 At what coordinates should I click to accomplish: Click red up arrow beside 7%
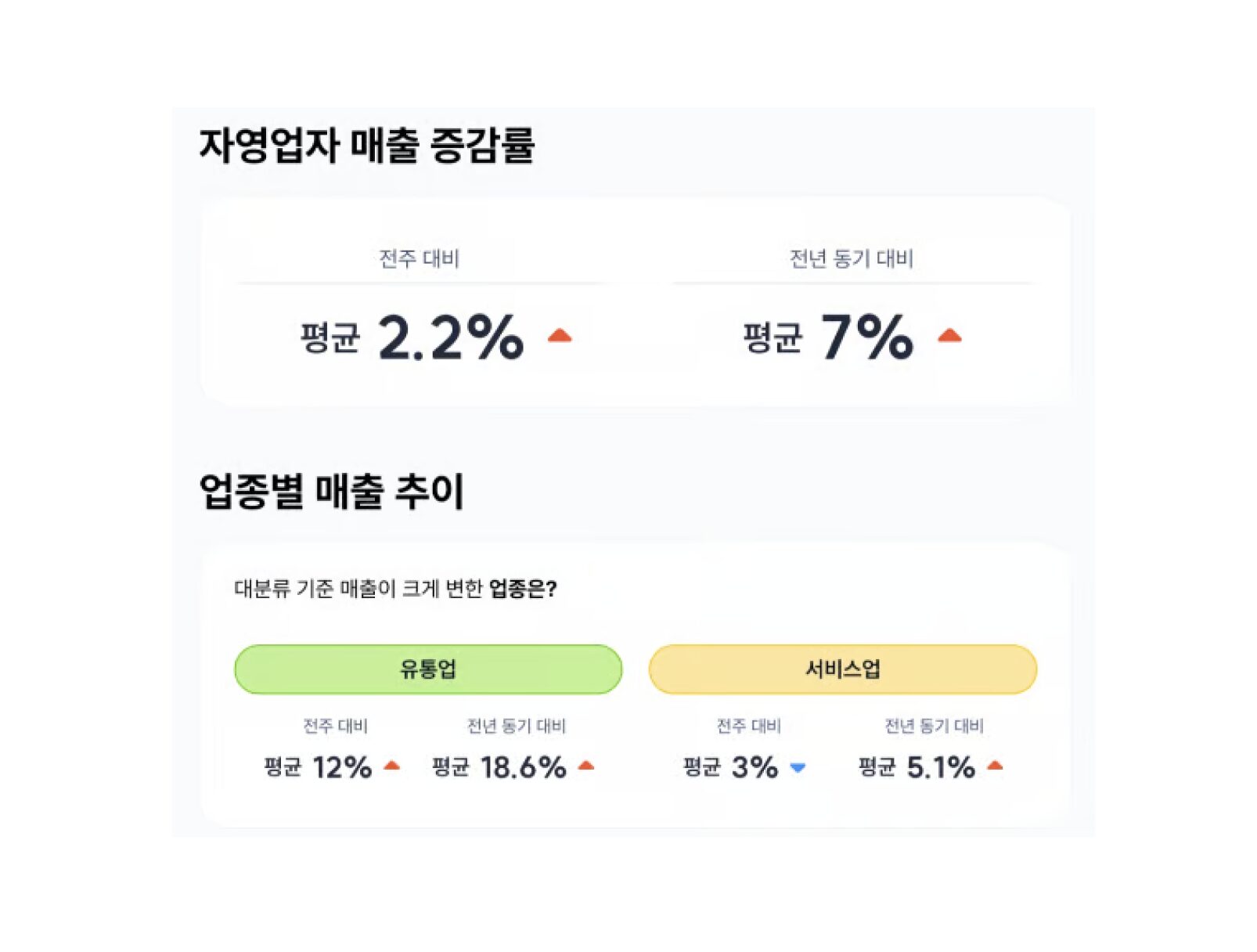[949, 336]
